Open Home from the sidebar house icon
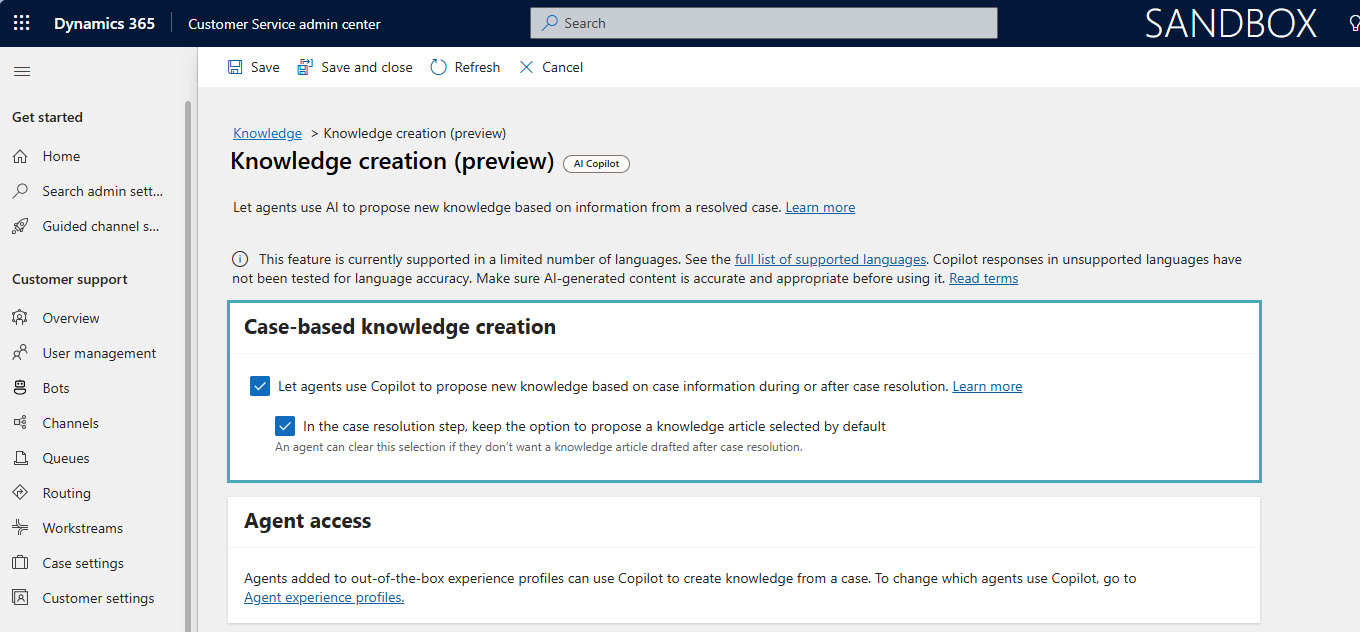 click(x=20, y=156)
